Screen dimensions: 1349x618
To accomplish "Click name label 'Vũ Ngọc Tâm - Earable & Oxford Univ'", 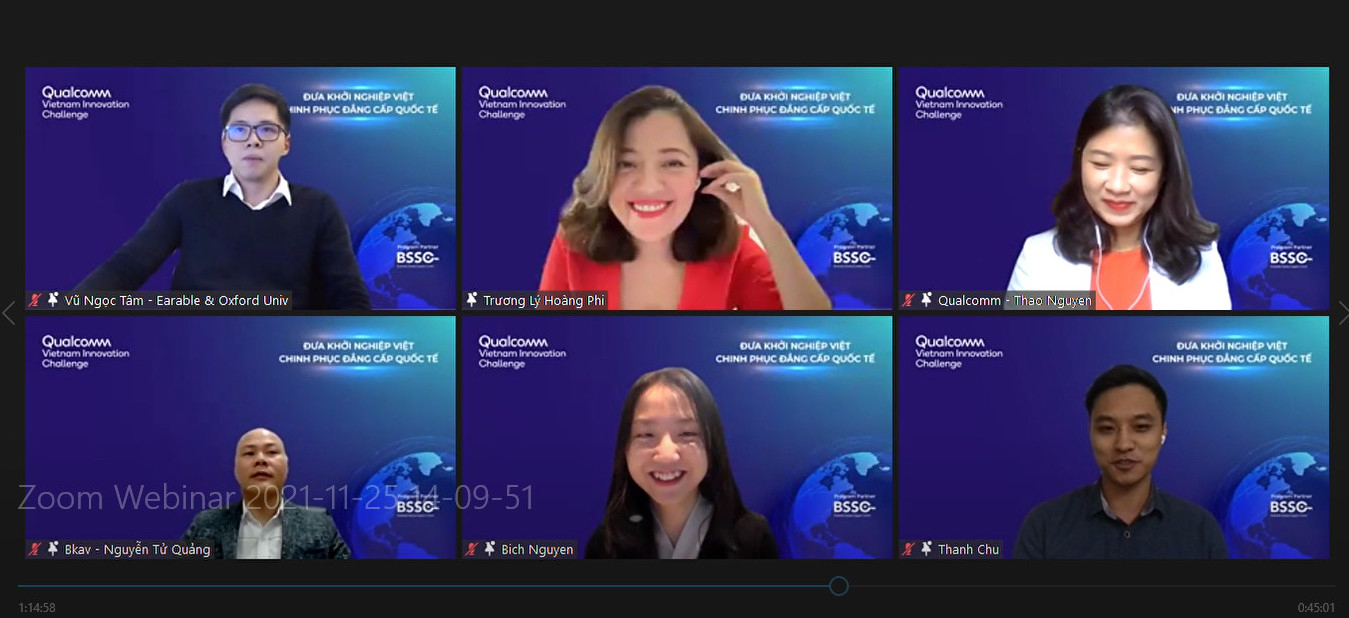I will pyautogui.click(x=177, y=300).
